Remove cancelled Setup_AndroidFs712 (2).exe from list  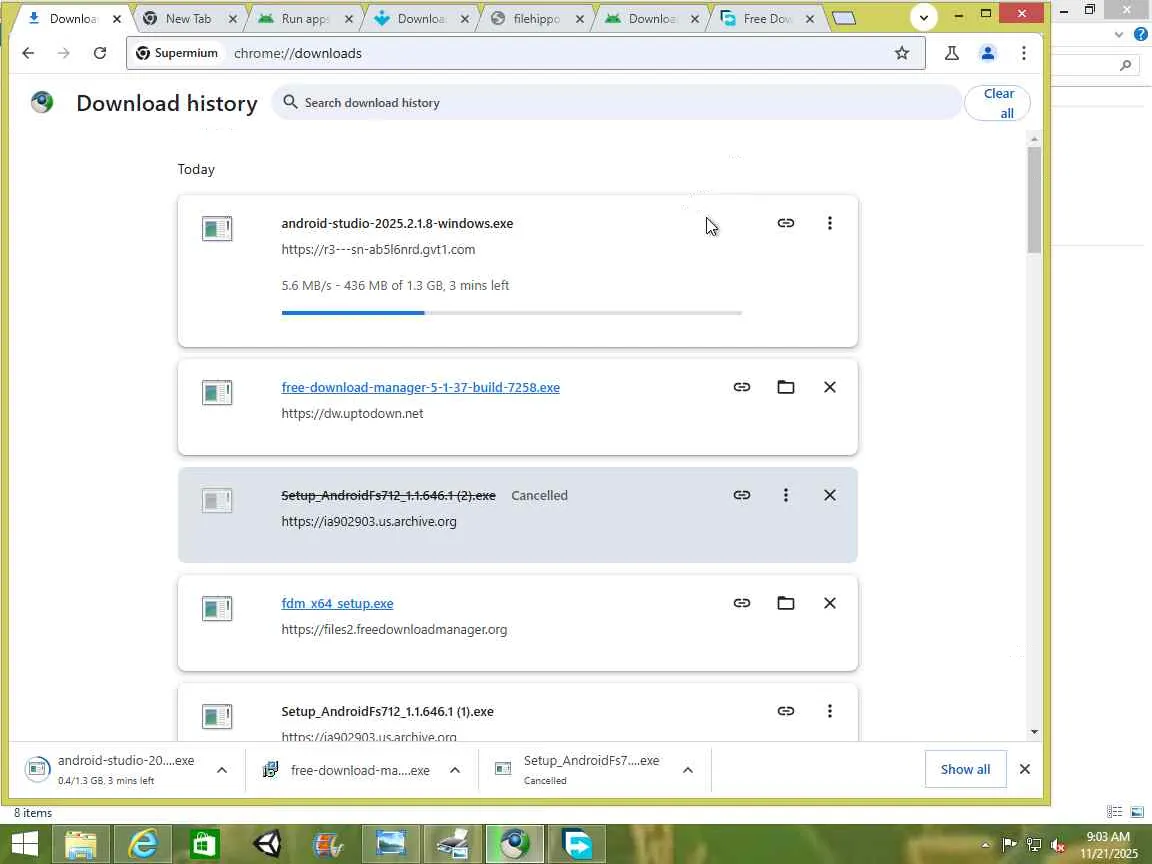pyautogui.click(x=829, y=494)
